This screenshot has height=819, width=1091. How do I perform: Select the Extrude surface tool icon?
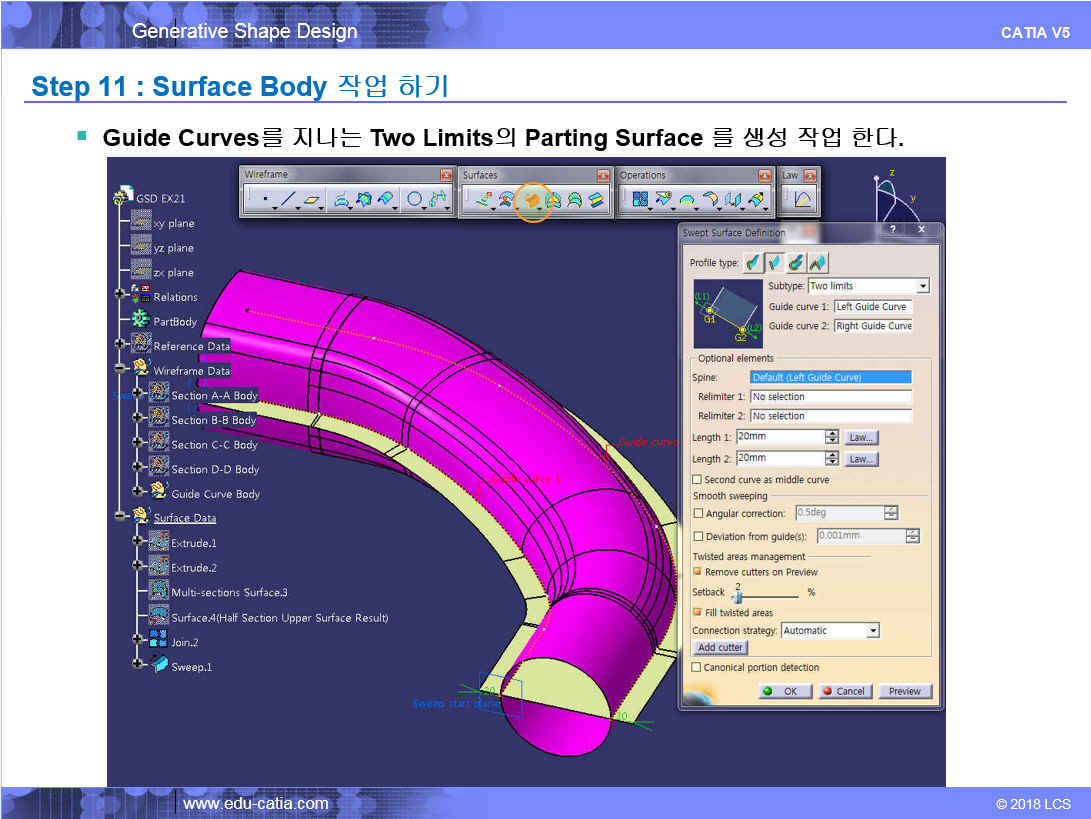(x=484, y=200)
